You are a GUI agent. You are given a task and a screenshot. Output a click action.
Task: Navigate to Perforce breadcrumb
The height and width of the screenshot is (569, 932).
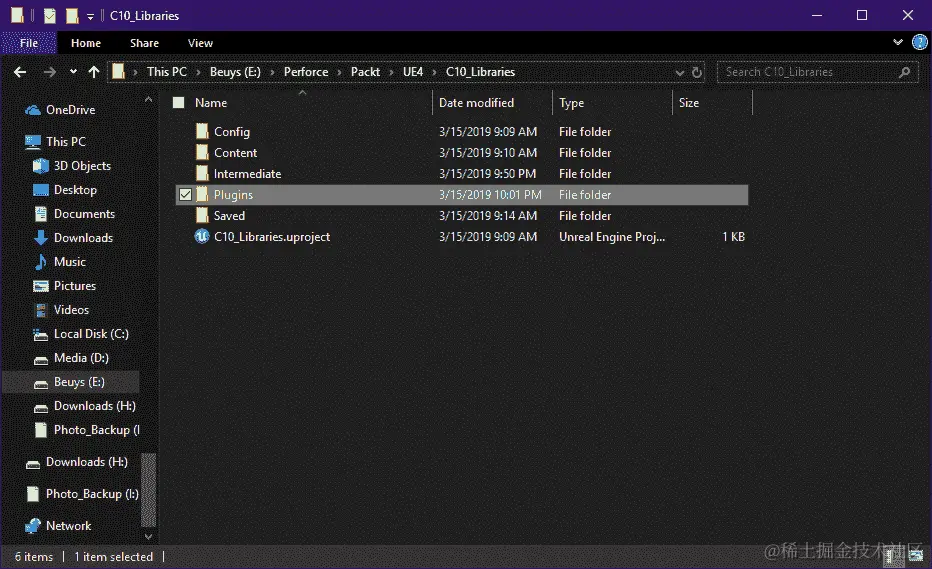(306, 72)
